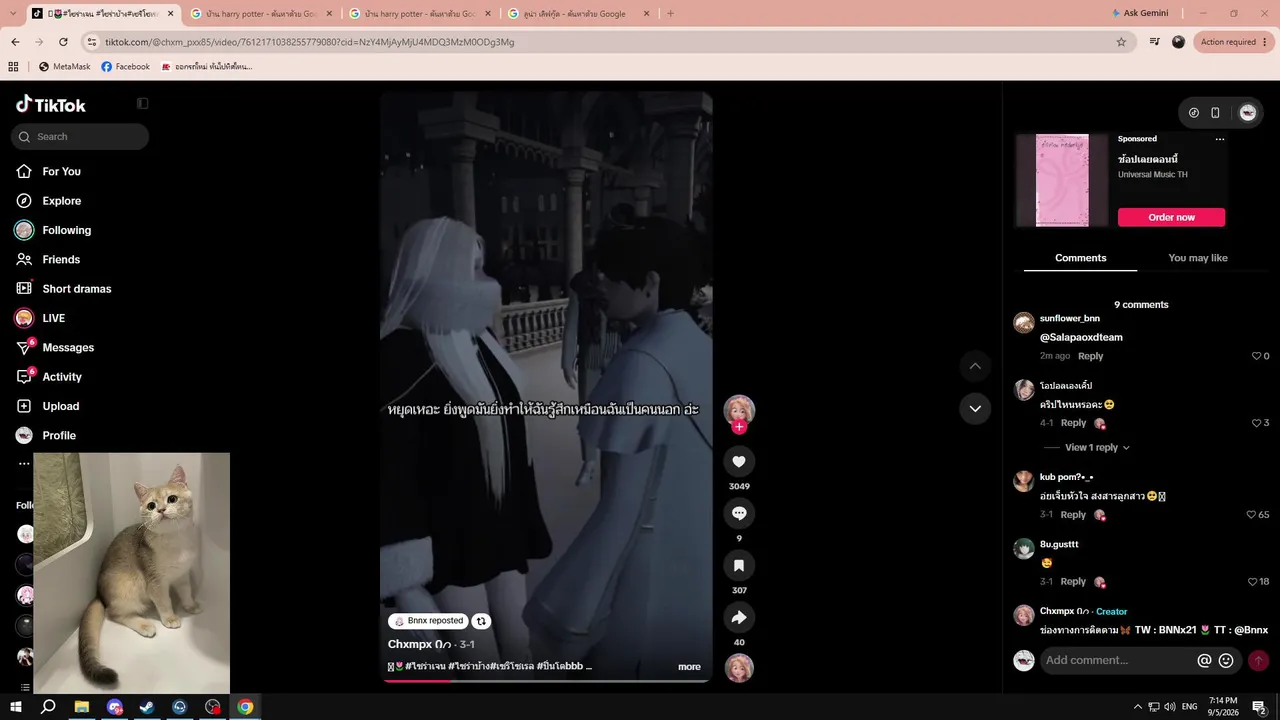1280x720 pixels.
Task: Launch Steam from the taskbar
Action: pos(146,707)
